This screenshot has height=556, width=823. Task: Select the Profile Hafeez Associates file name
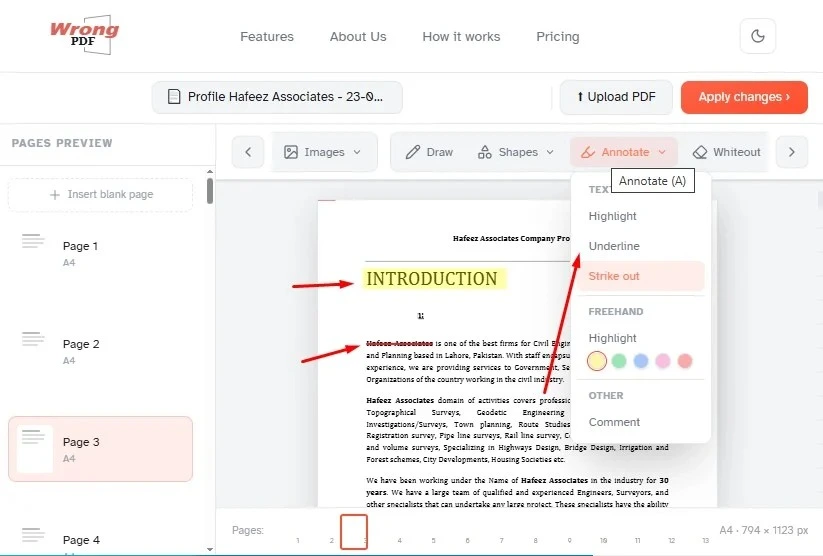pyautogui.click(x=285, y=97)
